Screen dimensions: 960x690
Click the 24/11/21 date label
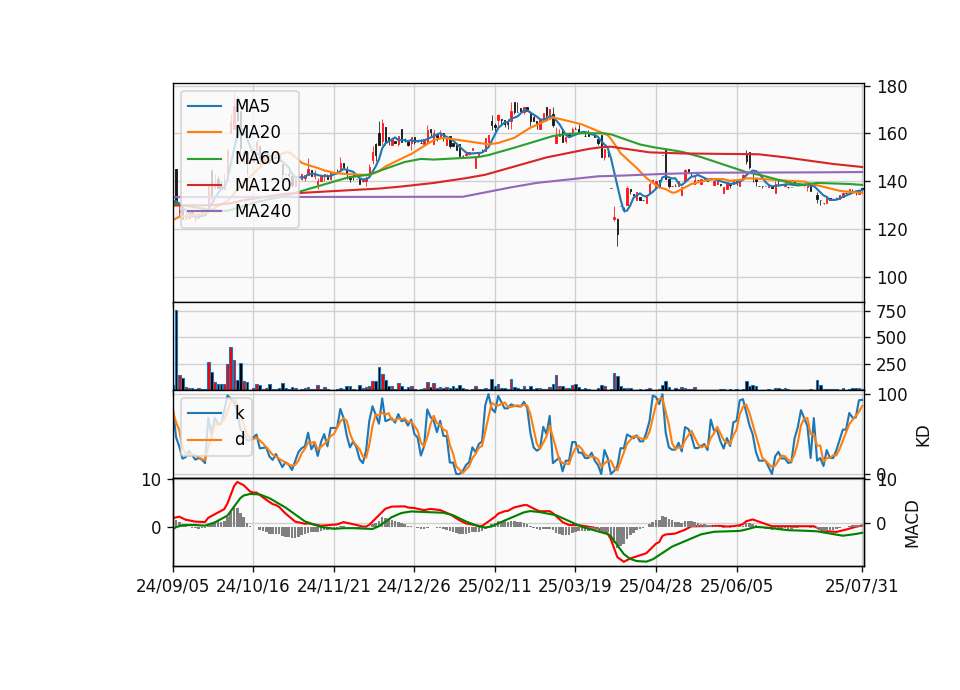point(334,586)
